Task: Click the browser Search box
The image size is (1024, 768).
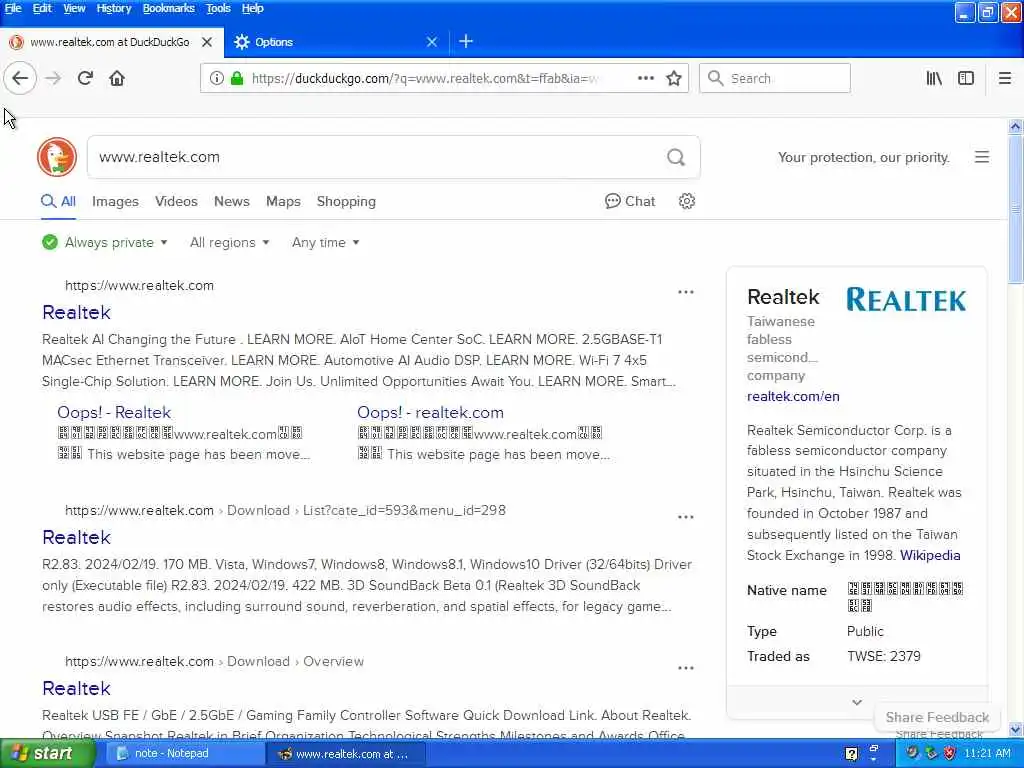Action: pos(775,78)
